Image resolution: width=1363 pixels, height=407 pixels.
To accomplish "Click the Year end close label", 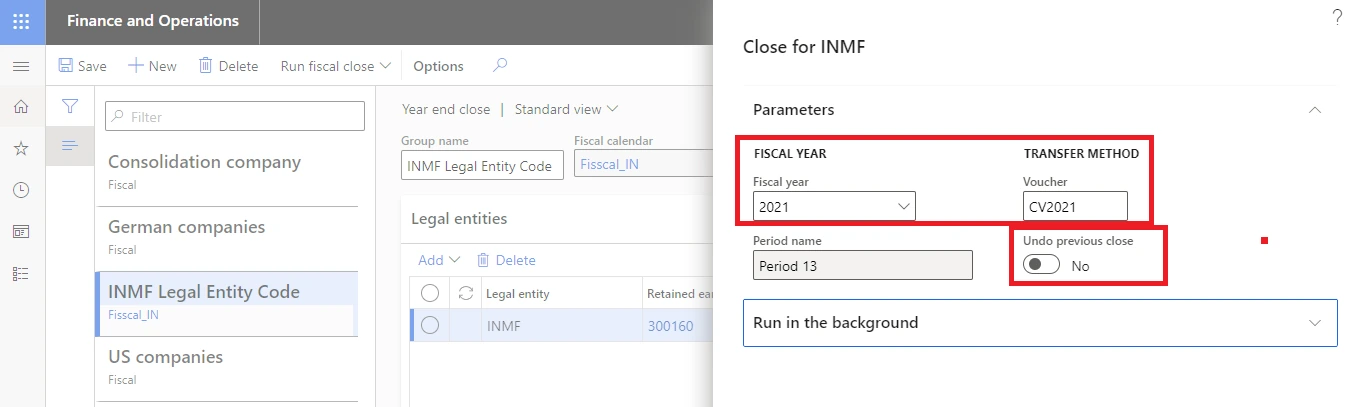I will pyautogui.click(x=446, y=109).
